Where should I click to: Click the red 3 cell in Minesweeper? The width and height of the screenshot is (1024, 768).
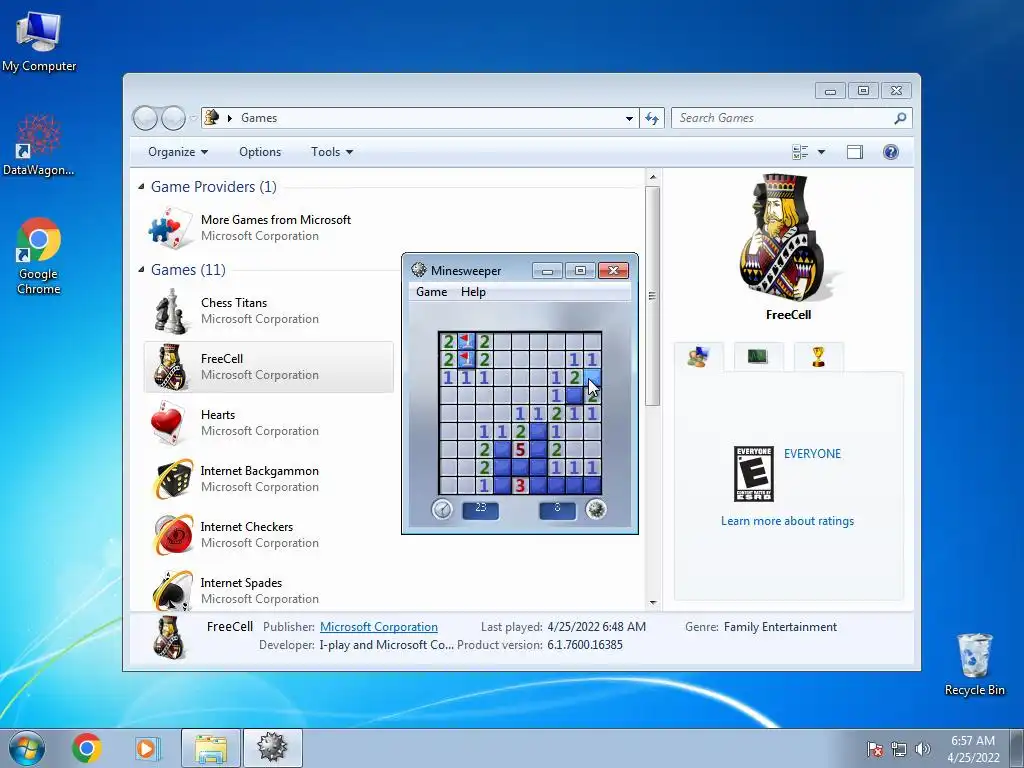pyautogui.click(x=520, y=485)
